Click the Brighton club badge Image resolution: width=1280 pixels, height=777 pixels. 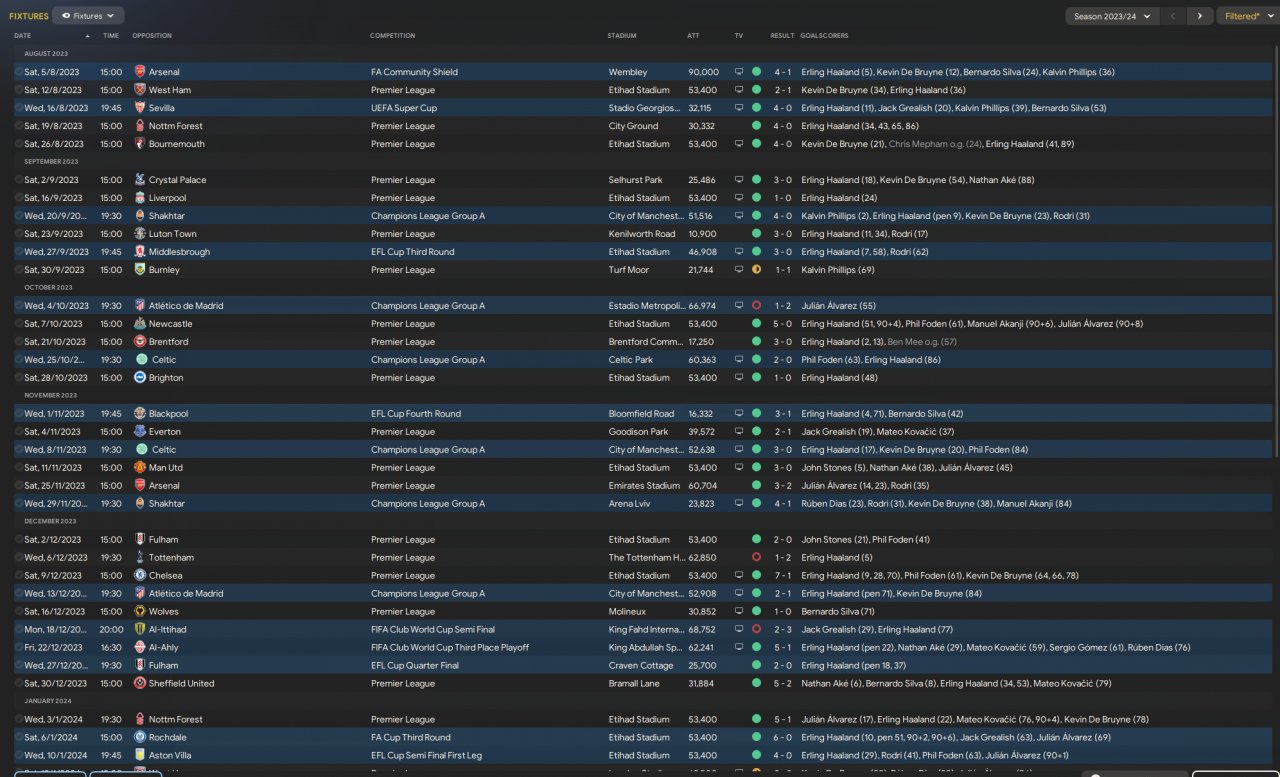(x=140, y=378)
